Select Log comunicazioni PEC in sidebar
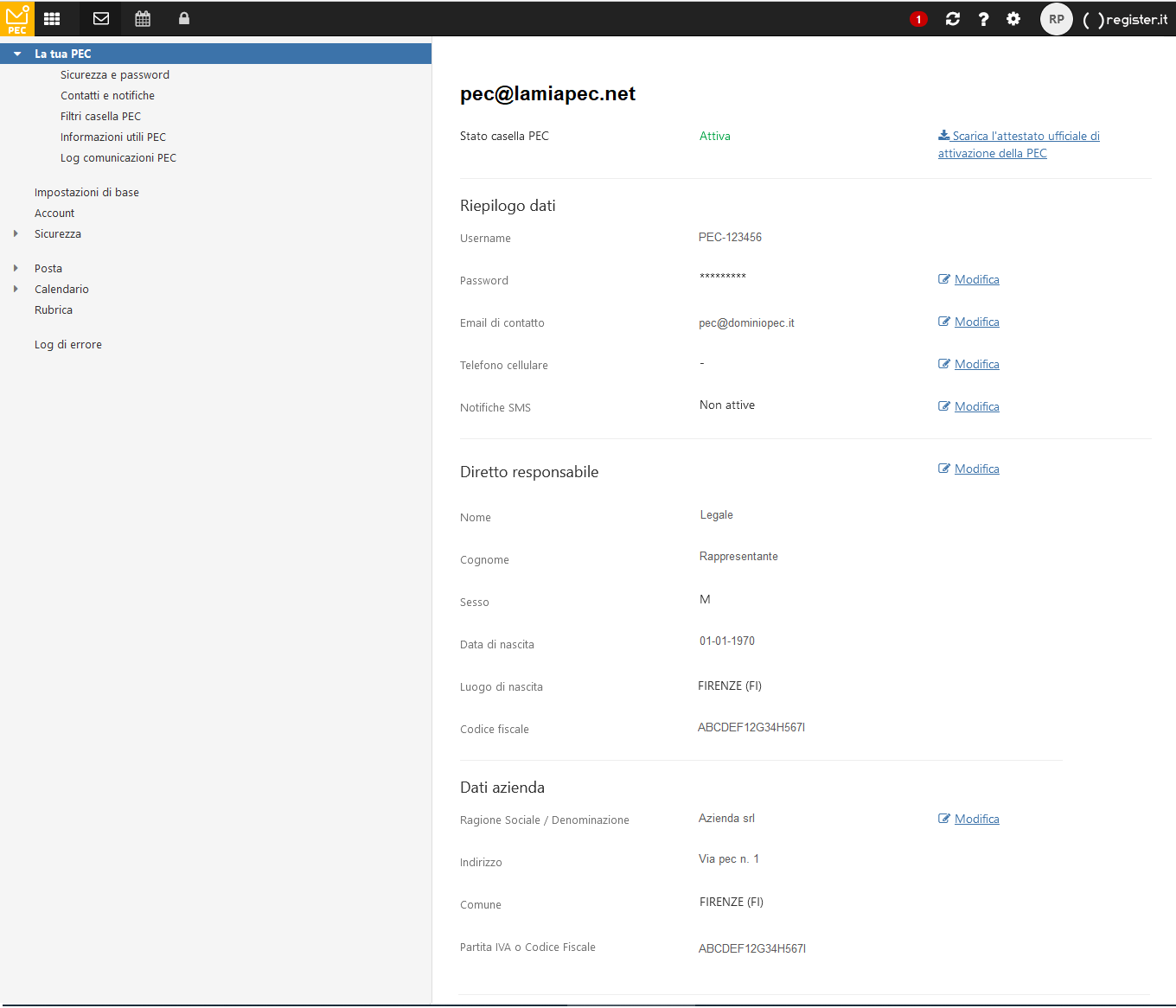 click(118, 158)
